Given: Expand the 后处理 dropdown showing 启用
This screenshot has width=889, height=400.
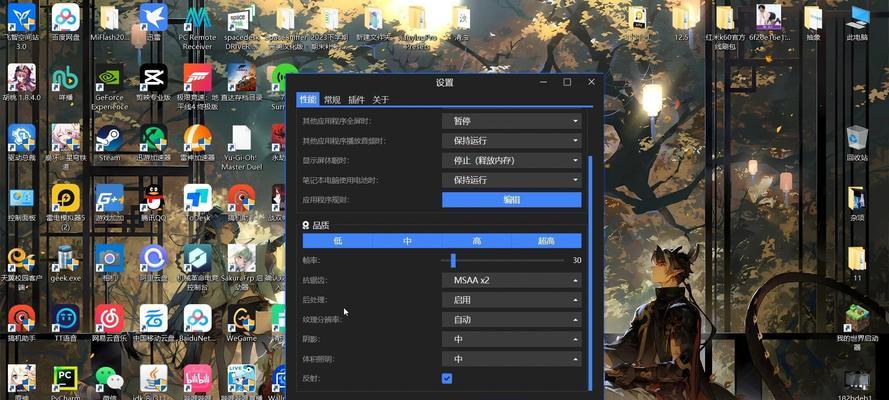Looking at the screenshot, I should 511,300.
